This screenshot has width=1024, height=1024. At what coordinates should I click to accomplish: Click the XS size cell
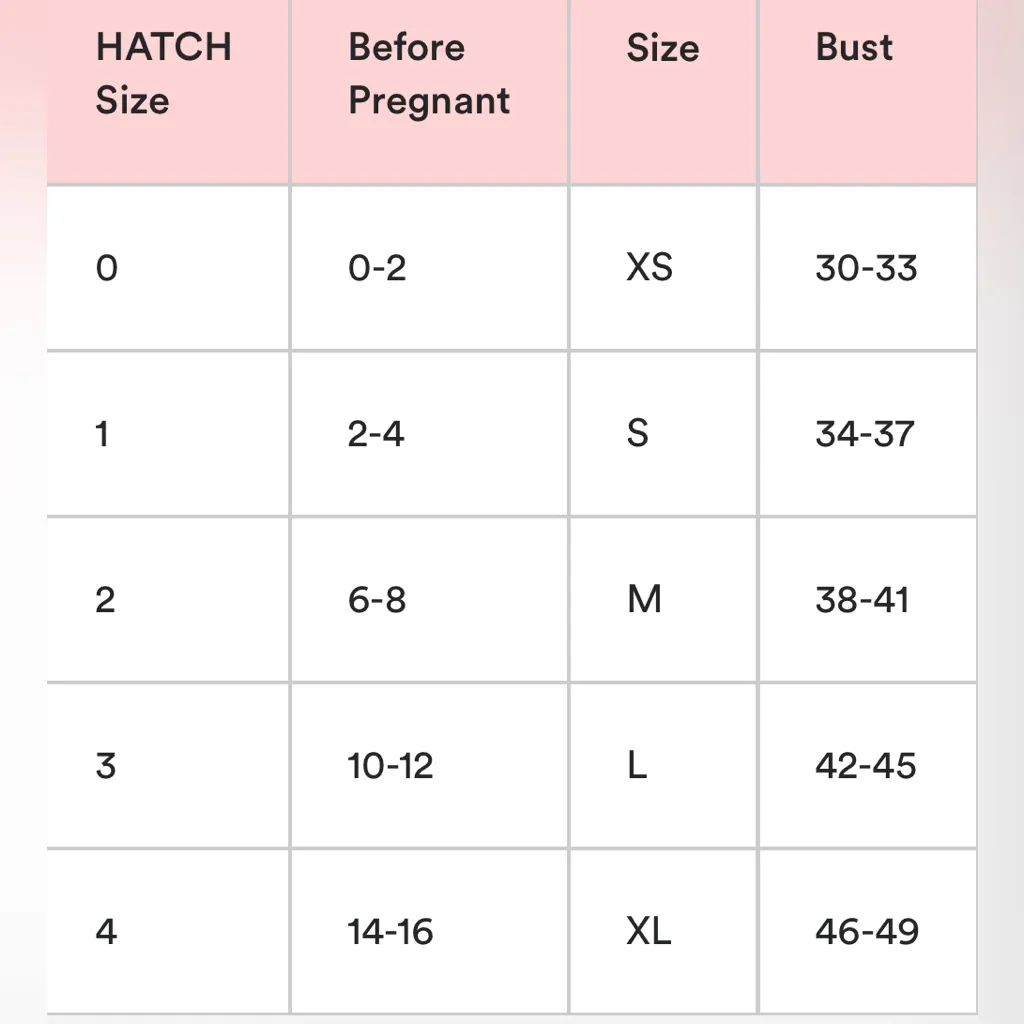click(649, 268)
